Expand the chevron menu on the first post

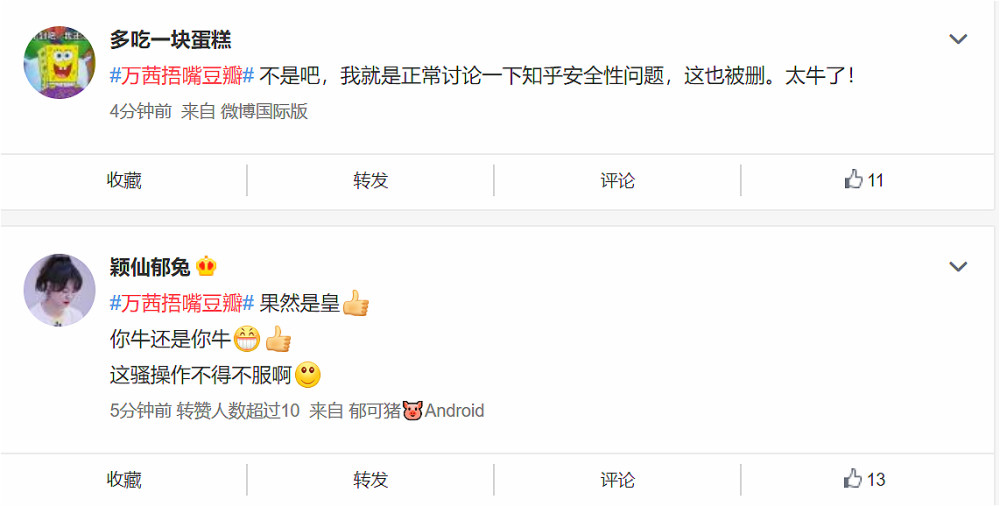958,39
